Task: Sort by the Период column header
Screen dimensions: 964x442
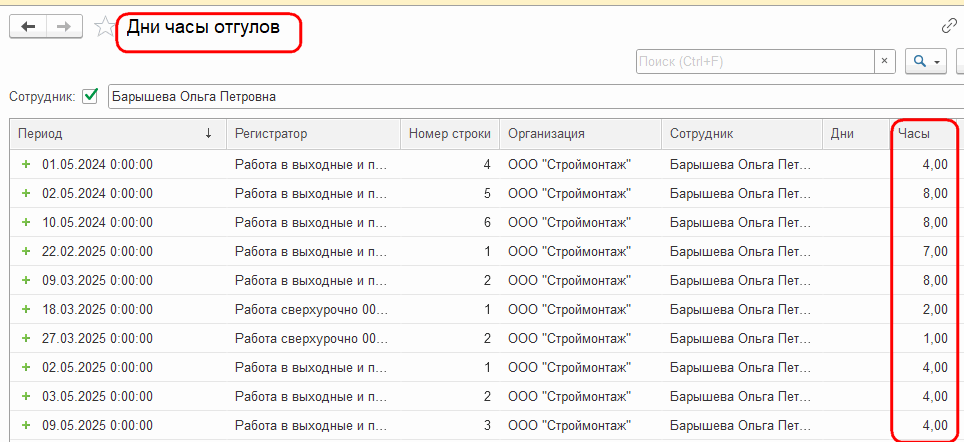Action: [118, 134]
